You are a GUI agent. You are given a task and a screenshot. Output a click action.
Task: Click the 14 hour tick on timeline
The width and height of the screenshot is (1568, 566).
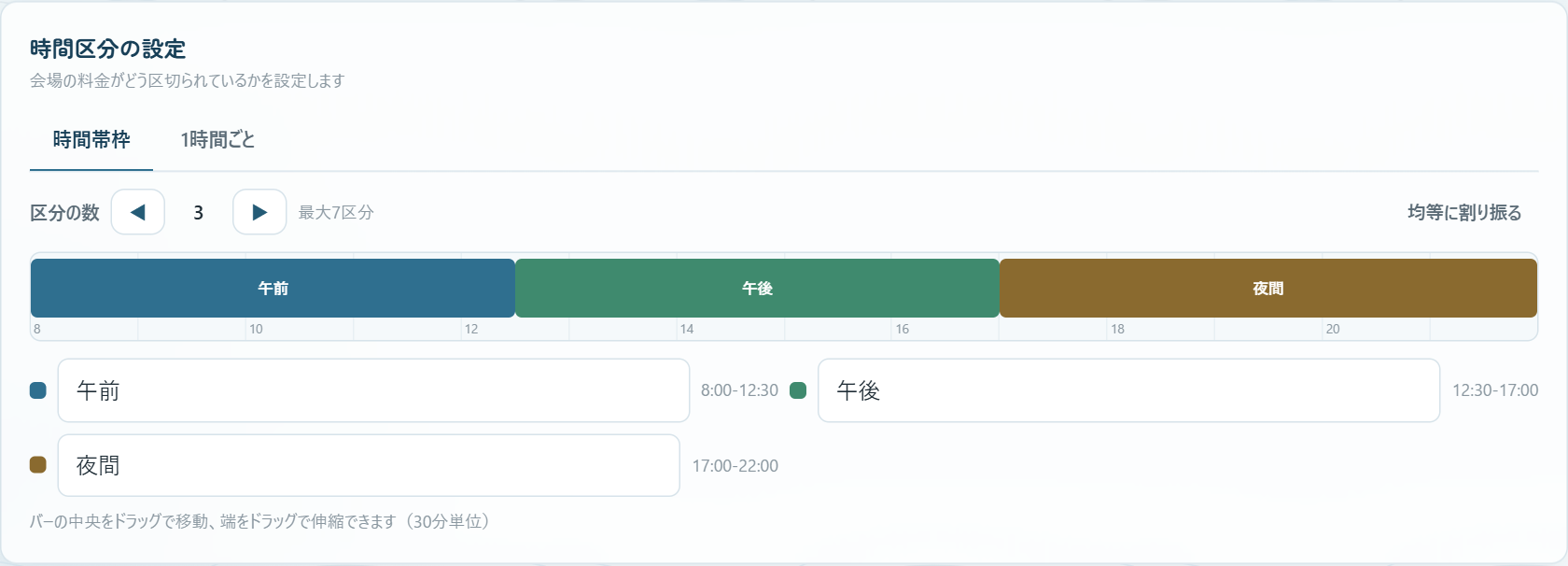(687, 329)
